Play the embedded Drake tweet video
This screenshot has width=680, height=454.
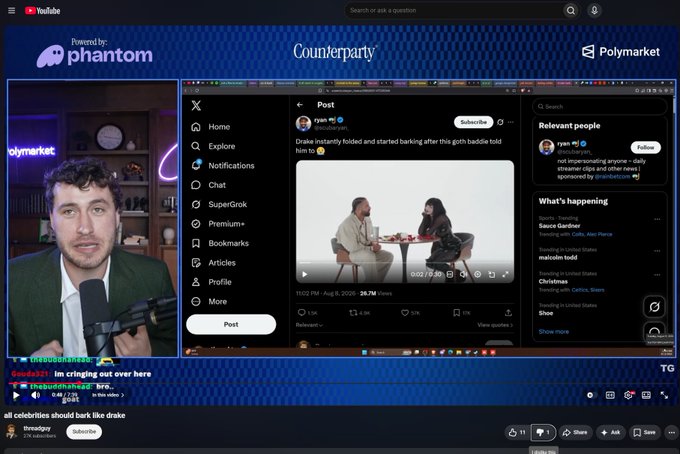304,274
